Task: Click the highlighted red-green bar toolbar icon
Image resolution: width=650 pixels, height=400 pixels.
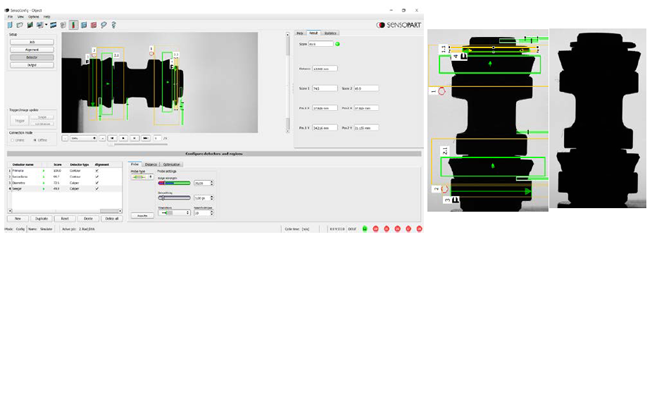Action: click(73, 25)
